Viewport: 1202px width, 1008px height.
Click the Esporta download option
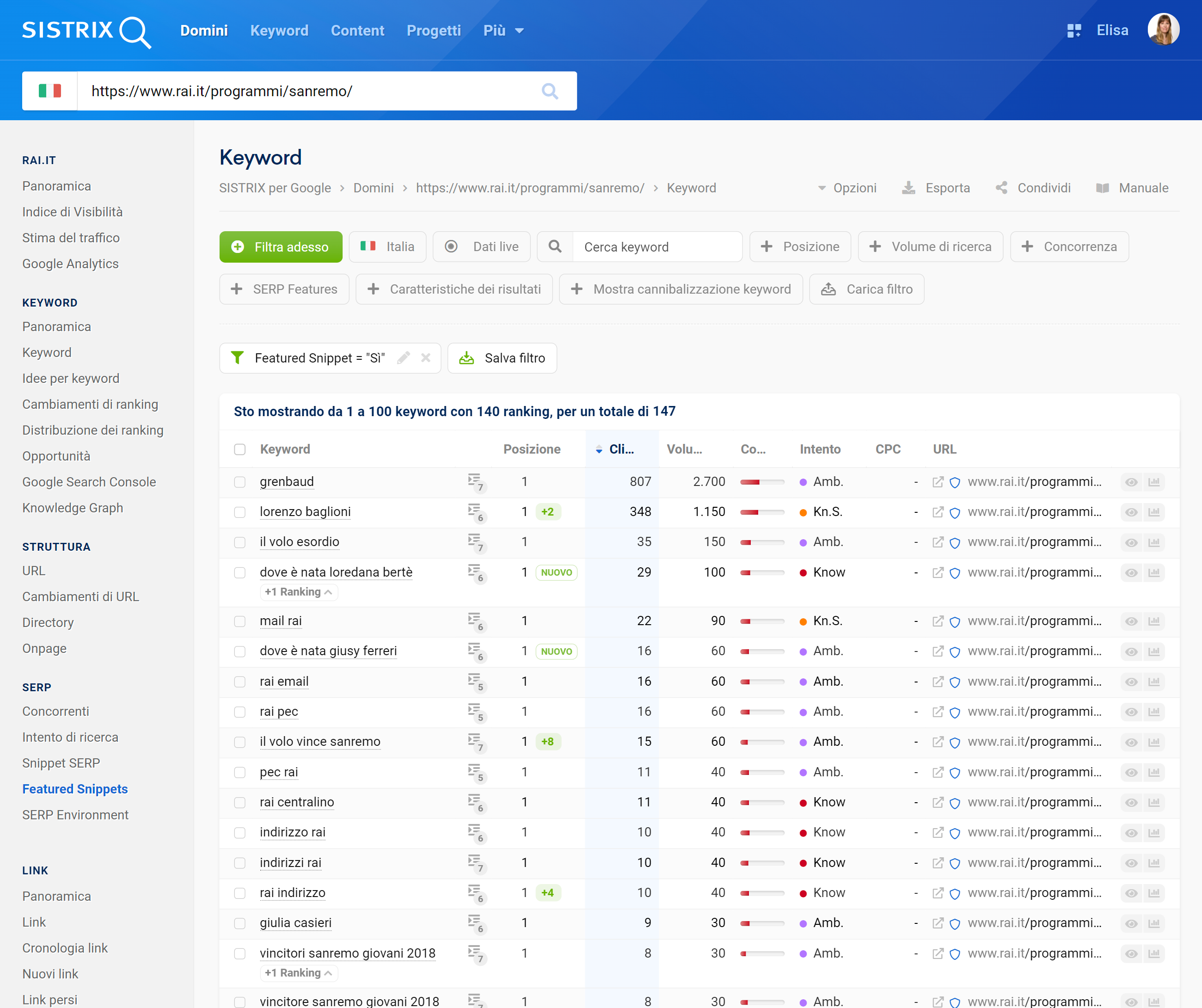[936, 188]
